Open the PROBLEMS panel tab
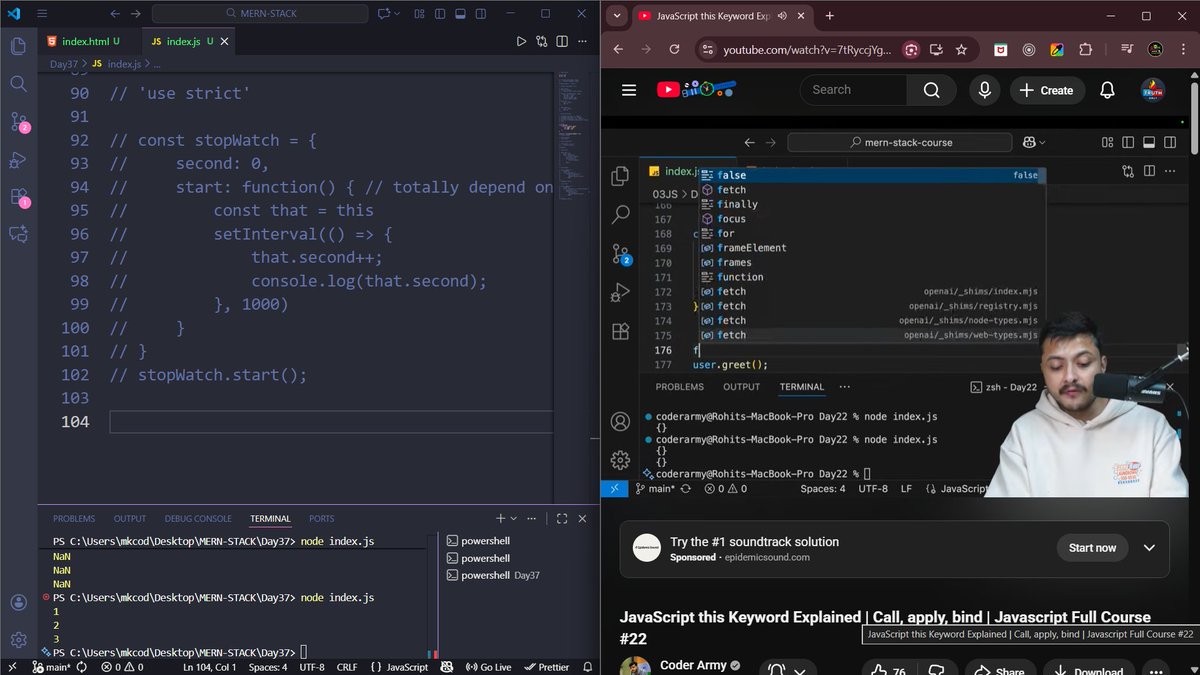This screenshot has height=675, width=1200. (74, 519)
